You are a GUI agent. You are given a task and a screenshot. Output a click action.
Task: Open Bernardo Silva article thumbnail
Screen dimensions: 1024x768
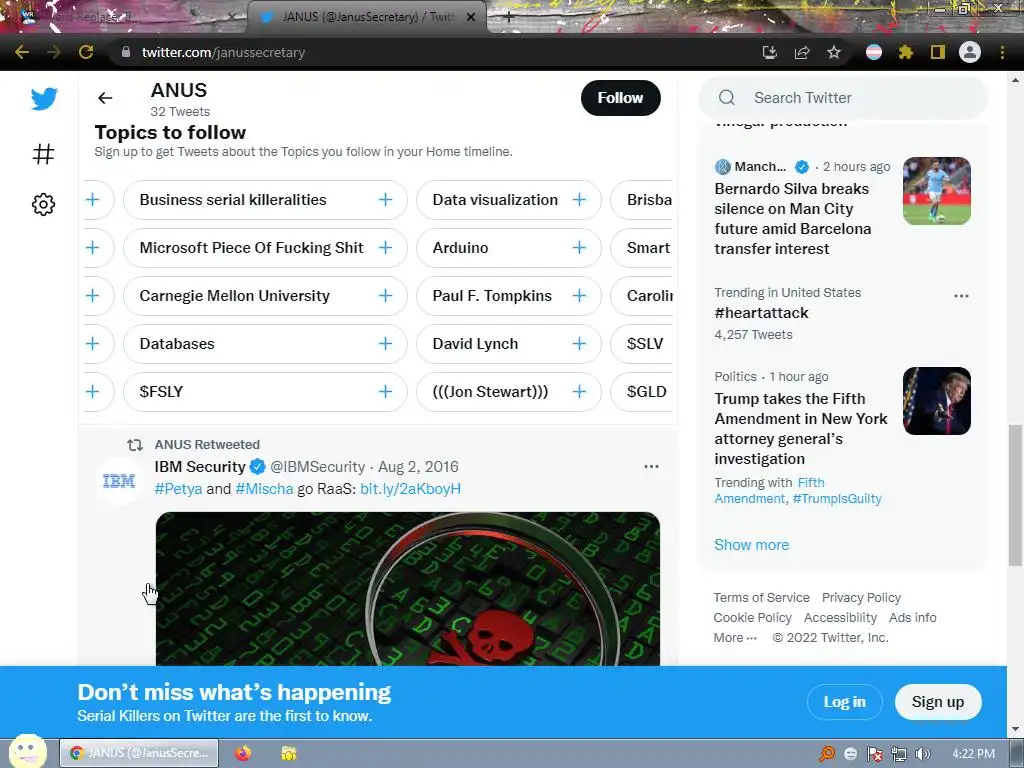[936, 191]
